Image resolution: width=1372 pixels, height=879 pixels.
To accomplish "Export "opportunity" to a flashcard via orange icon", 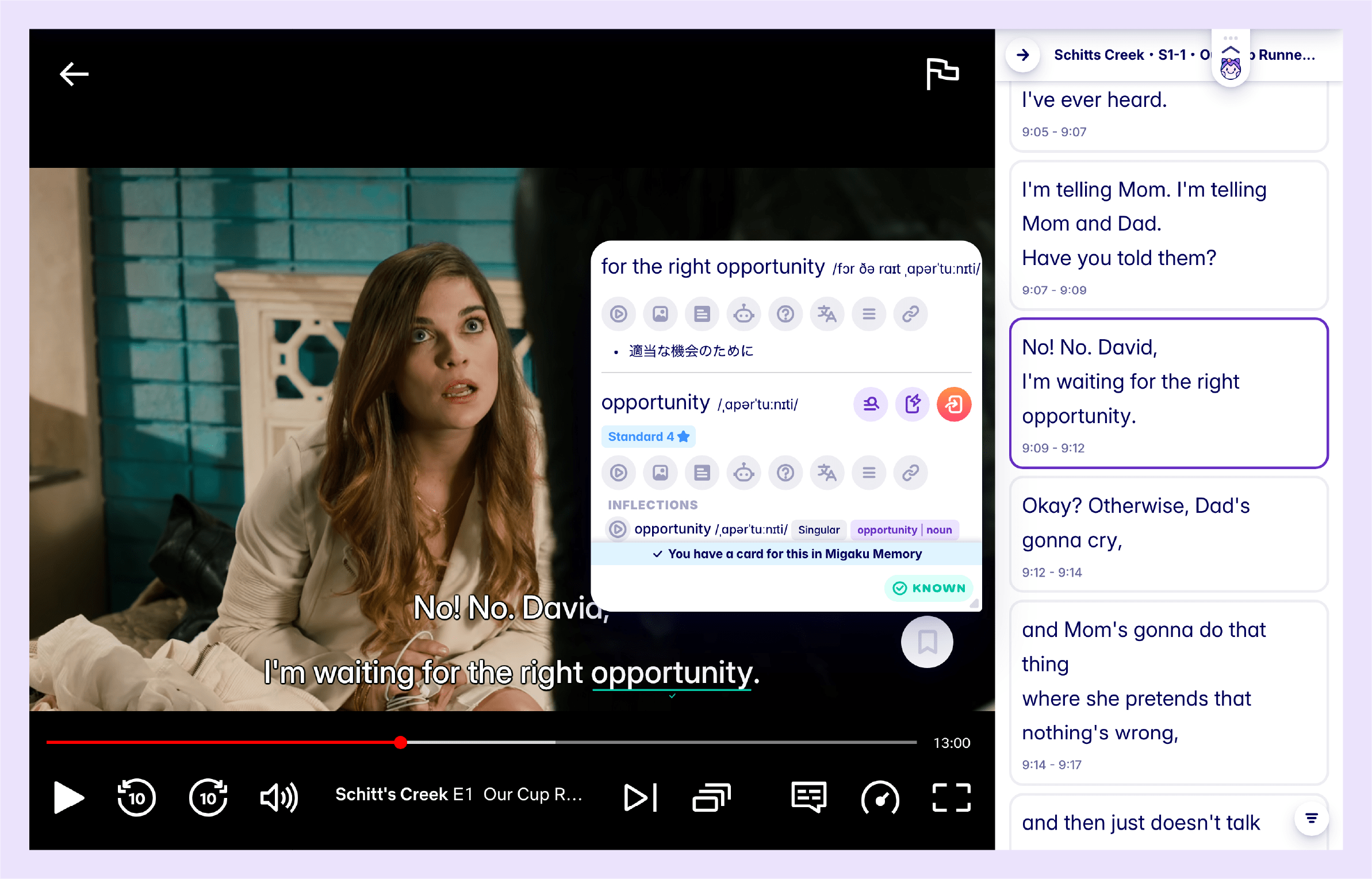I will tap(954, 404).
